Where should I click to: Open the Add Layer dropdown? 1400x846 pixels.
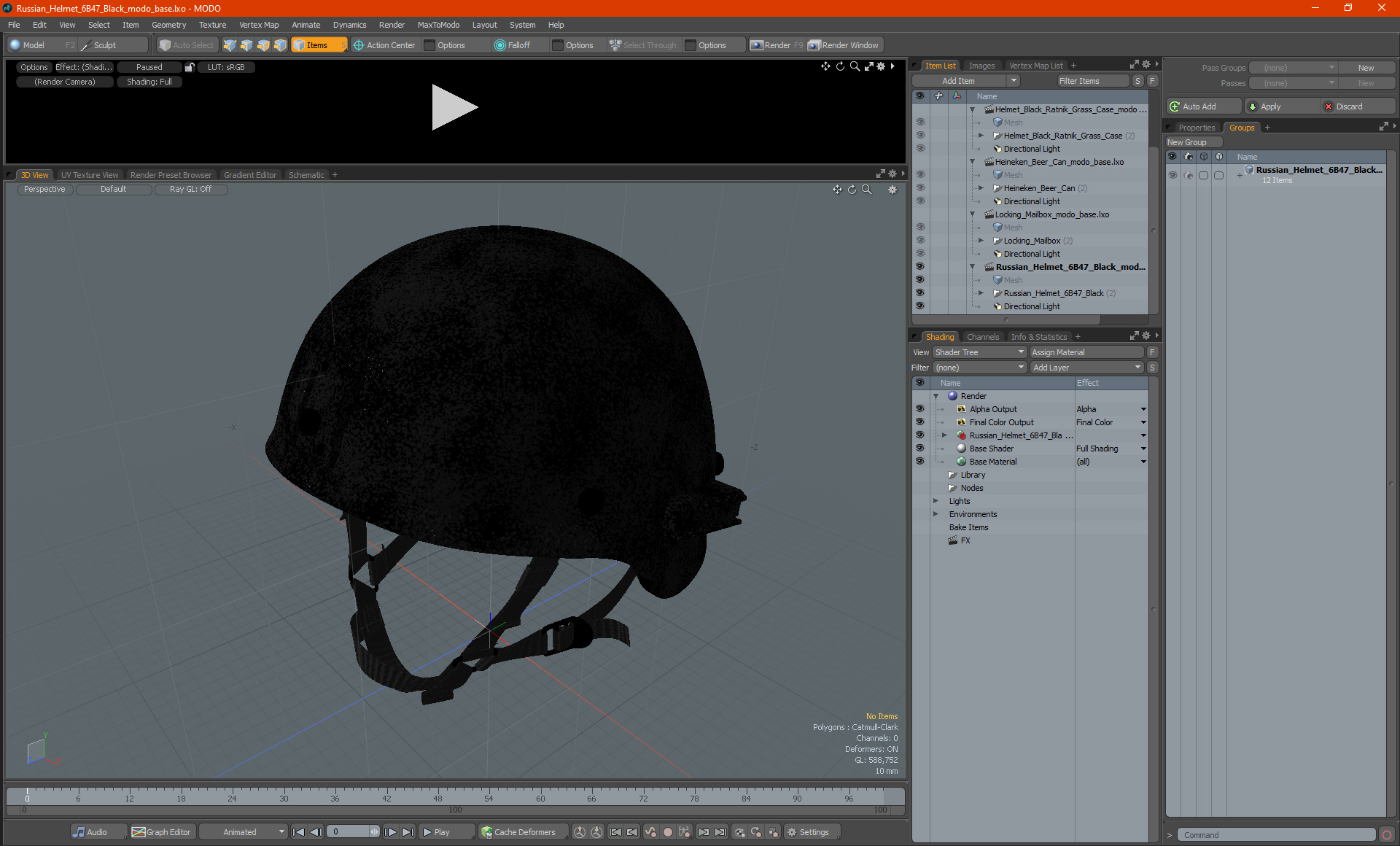(1086, 368)
